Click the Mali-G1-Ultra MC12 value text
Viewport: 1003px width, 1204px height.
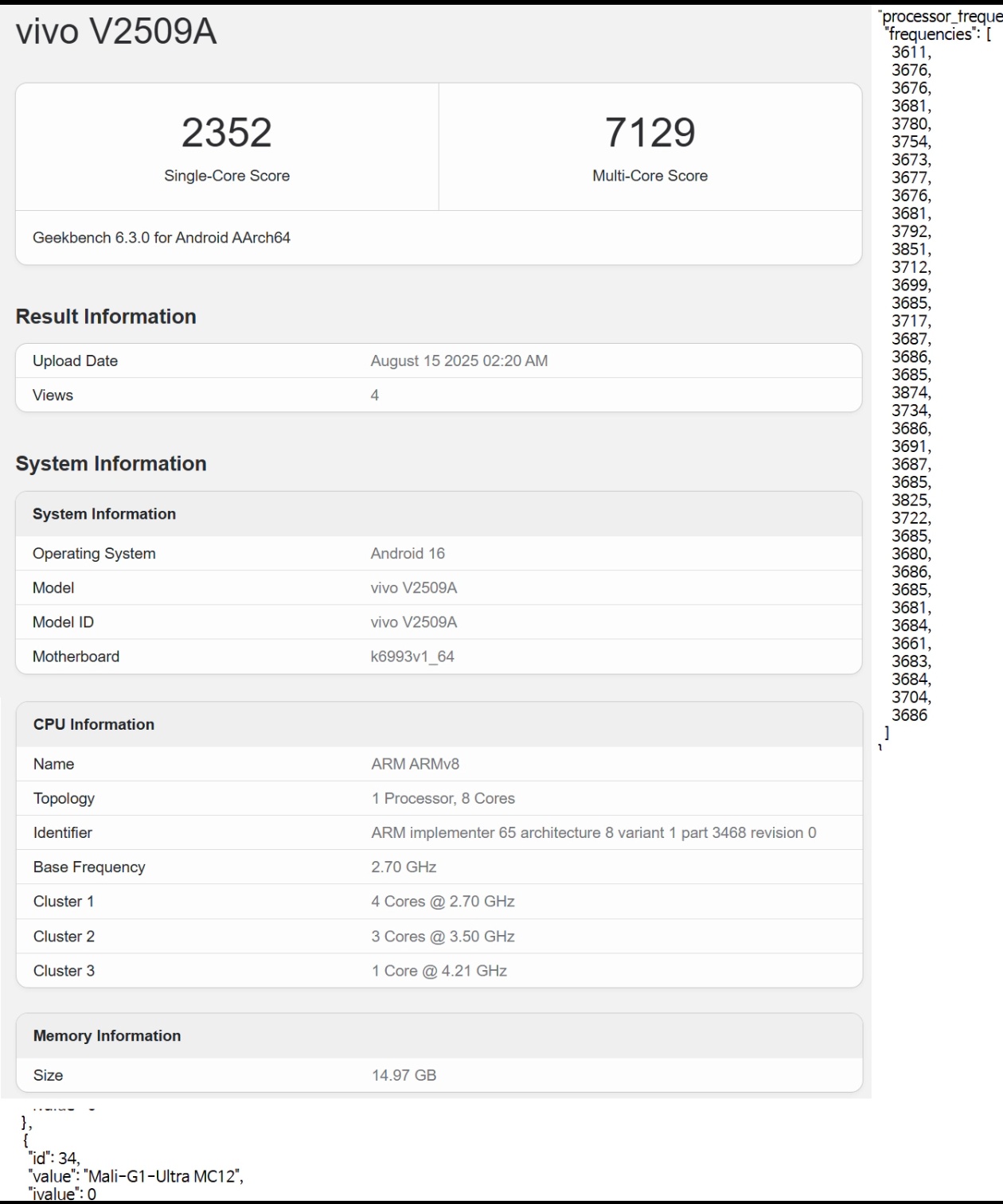click(163, 1176)
